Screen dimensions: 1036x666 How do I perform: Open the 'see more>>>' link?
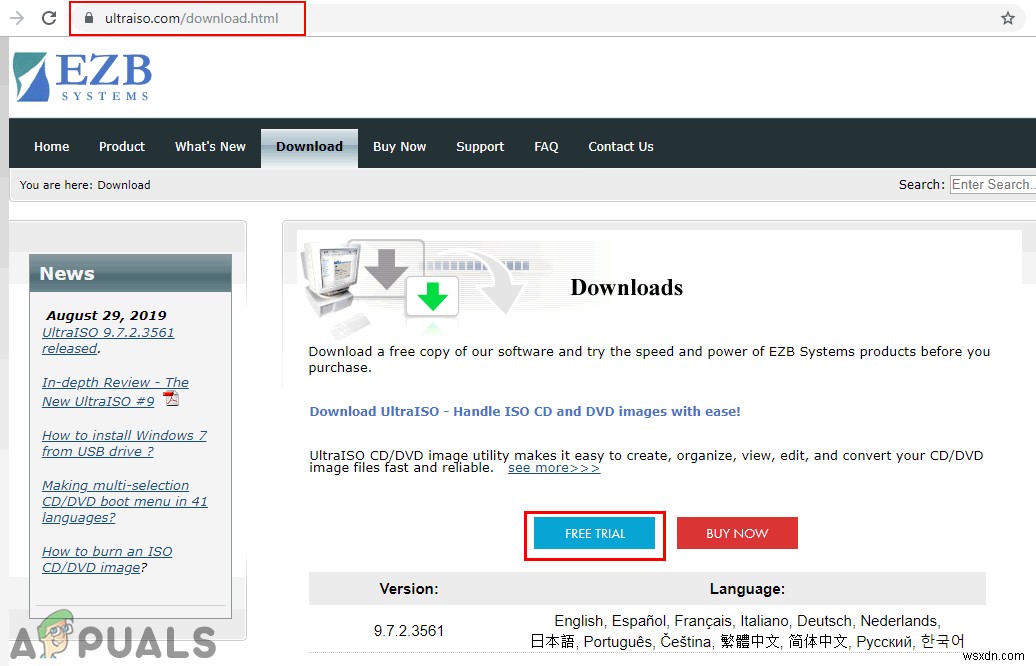coord(554,468)
